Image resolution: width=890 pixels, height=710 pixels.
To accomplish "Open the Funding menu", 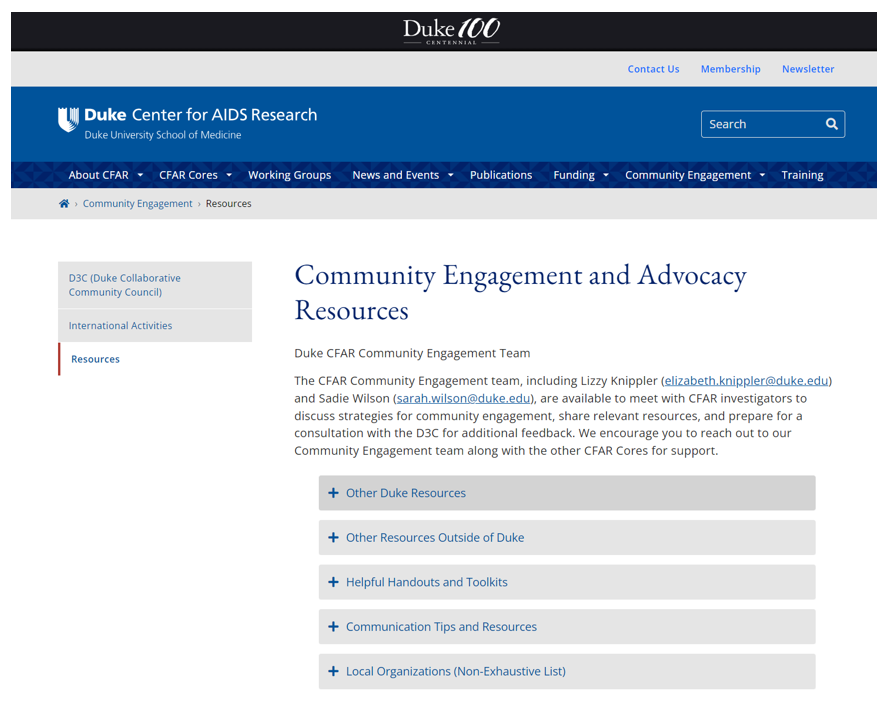I will (x=574, y=175).
